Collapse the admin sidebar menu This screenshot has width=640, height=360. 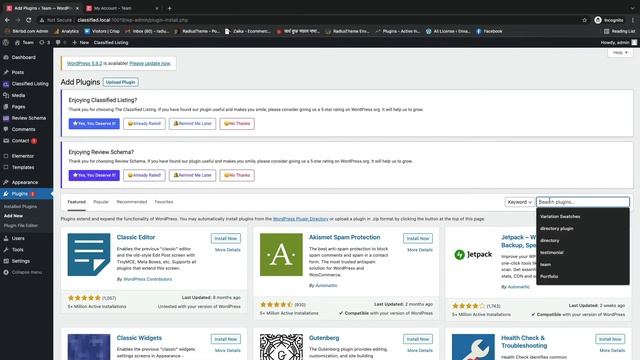(x=27, y=272)
